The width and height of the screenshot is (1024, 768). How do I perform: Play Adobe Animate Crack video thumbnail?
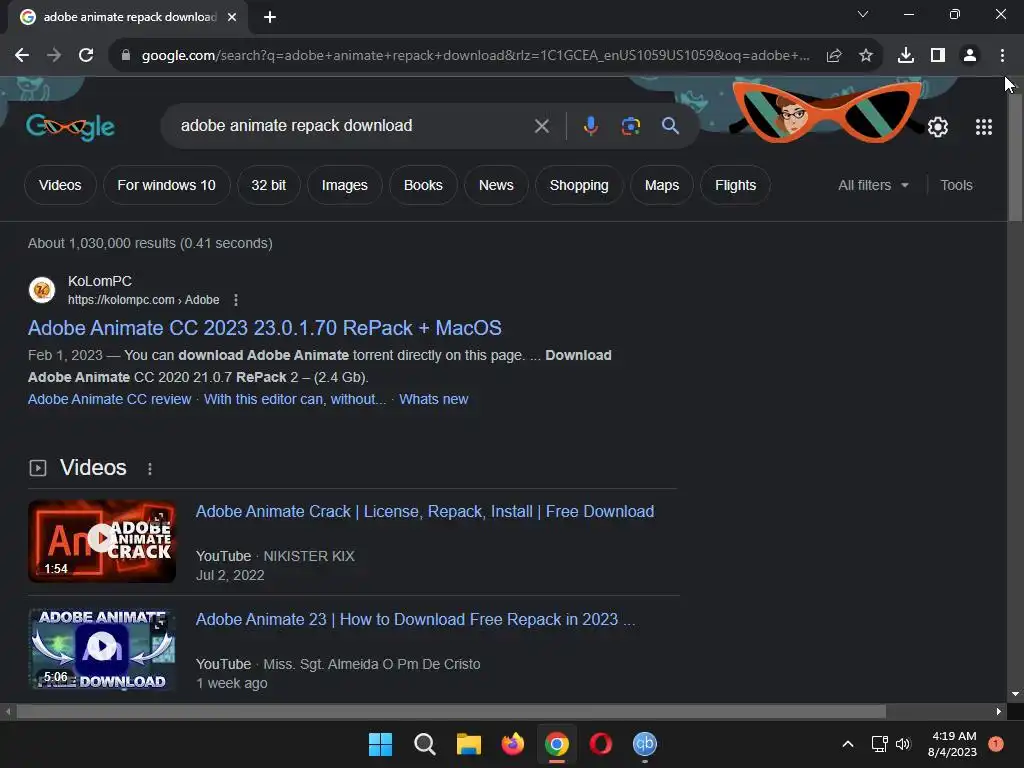pyautogui.click(x=102, y=541)
